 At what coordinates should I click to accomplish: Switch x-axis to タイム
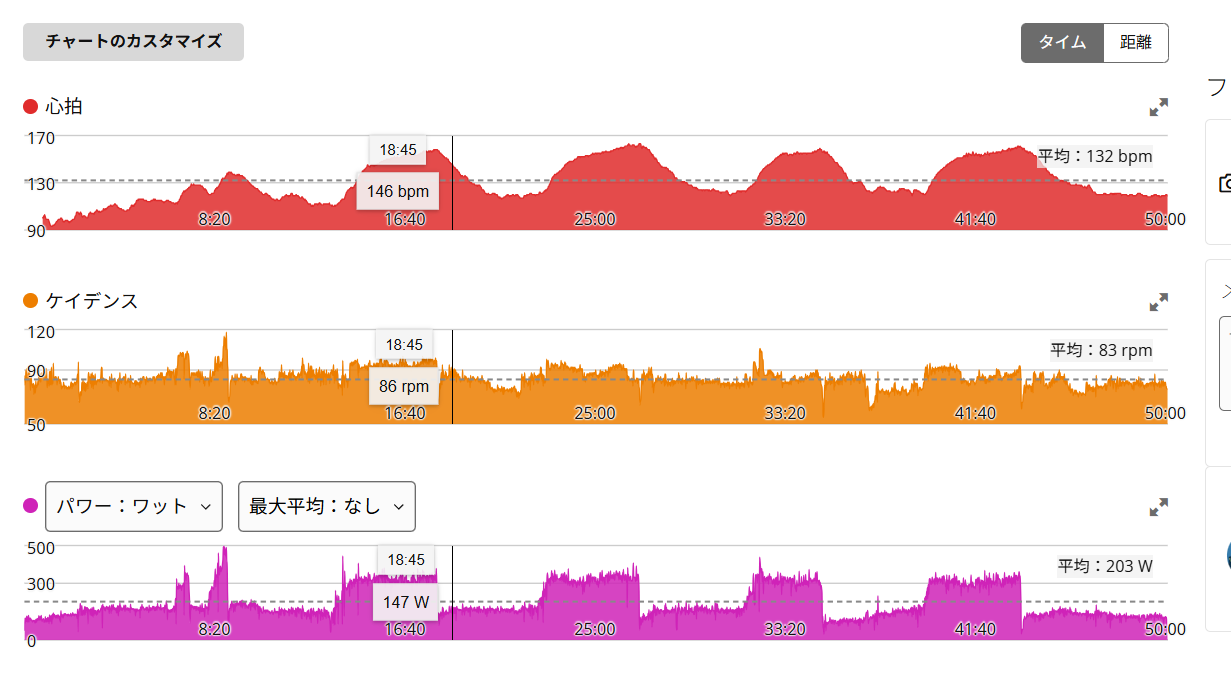1062,43
